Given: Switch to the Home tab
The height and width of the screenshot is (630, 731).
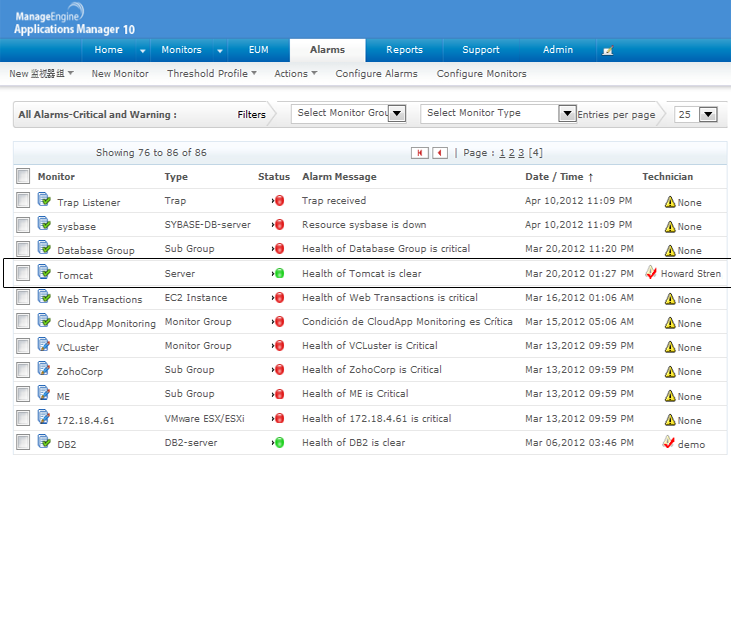Looking at the screenshot, I should tap(109, 50).
